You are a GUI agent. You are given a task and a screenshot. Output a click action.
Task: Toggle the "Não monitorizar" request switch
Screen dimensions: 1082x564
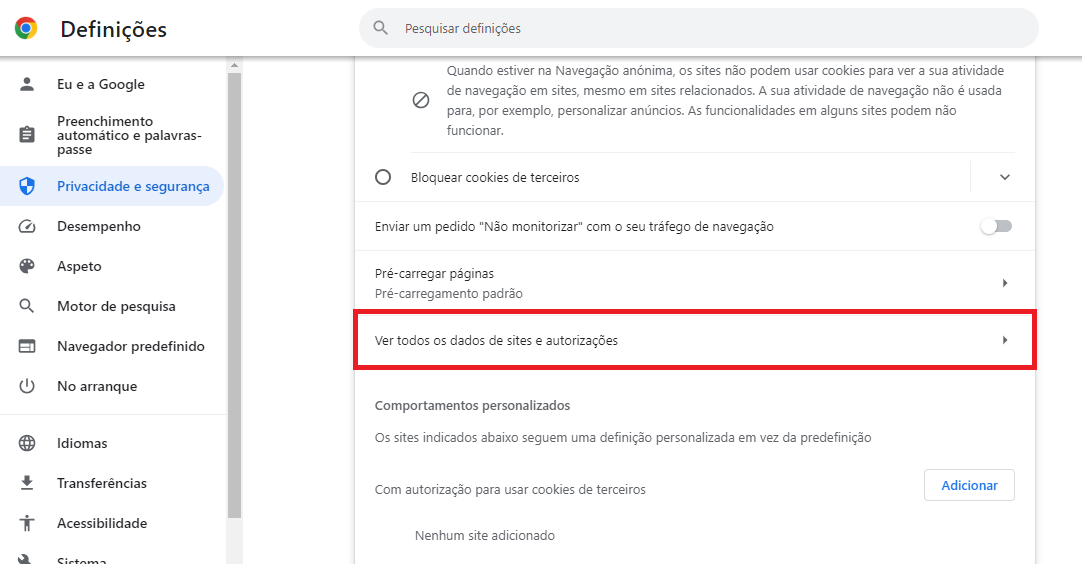click(996, 226)
